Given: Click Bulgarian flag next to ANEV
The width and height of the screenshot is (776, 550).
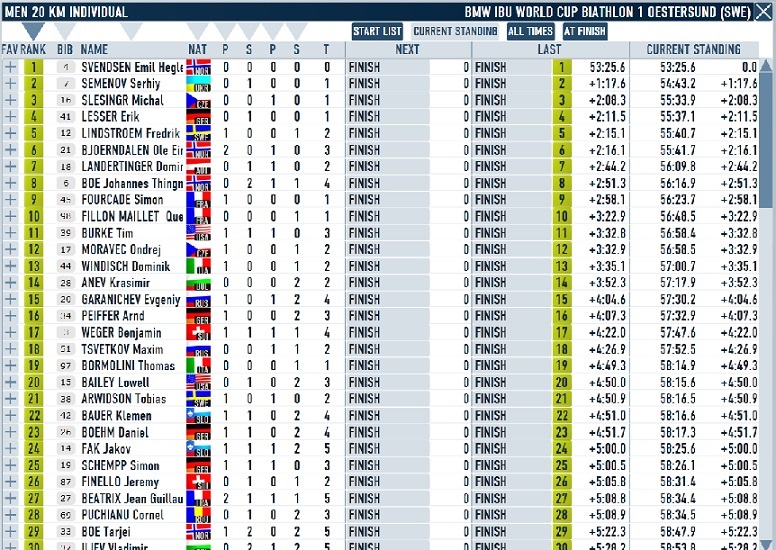Looking at the screenshot, I should 198,283.
